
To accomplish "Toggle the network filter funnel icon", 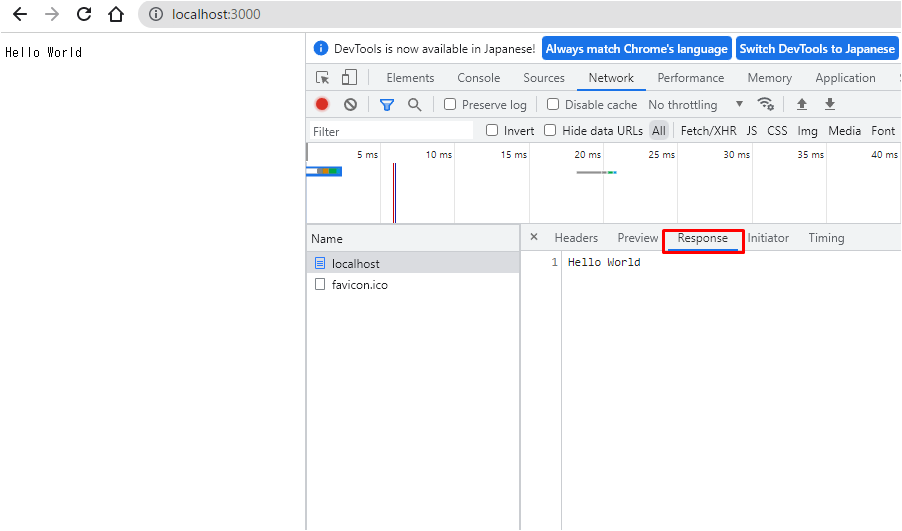I will pos(387,105).
